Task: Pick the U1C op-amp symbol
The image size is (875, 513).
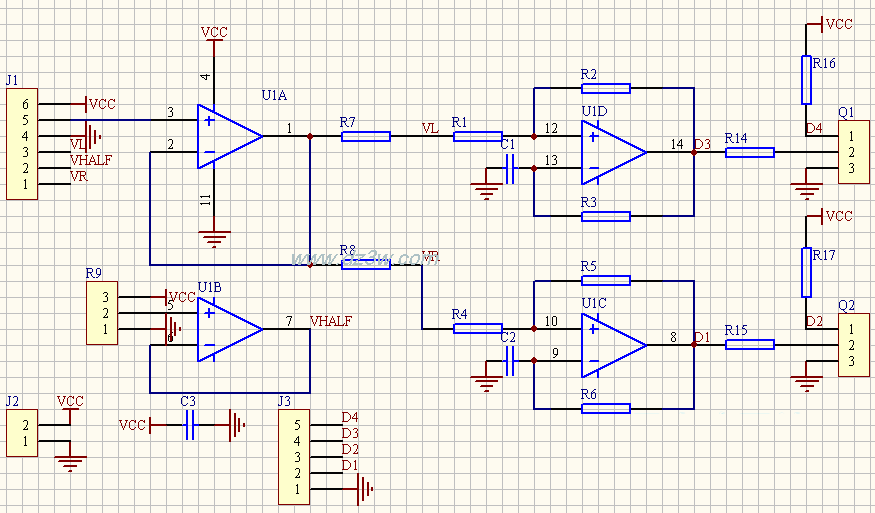Action: coord(611,344)
